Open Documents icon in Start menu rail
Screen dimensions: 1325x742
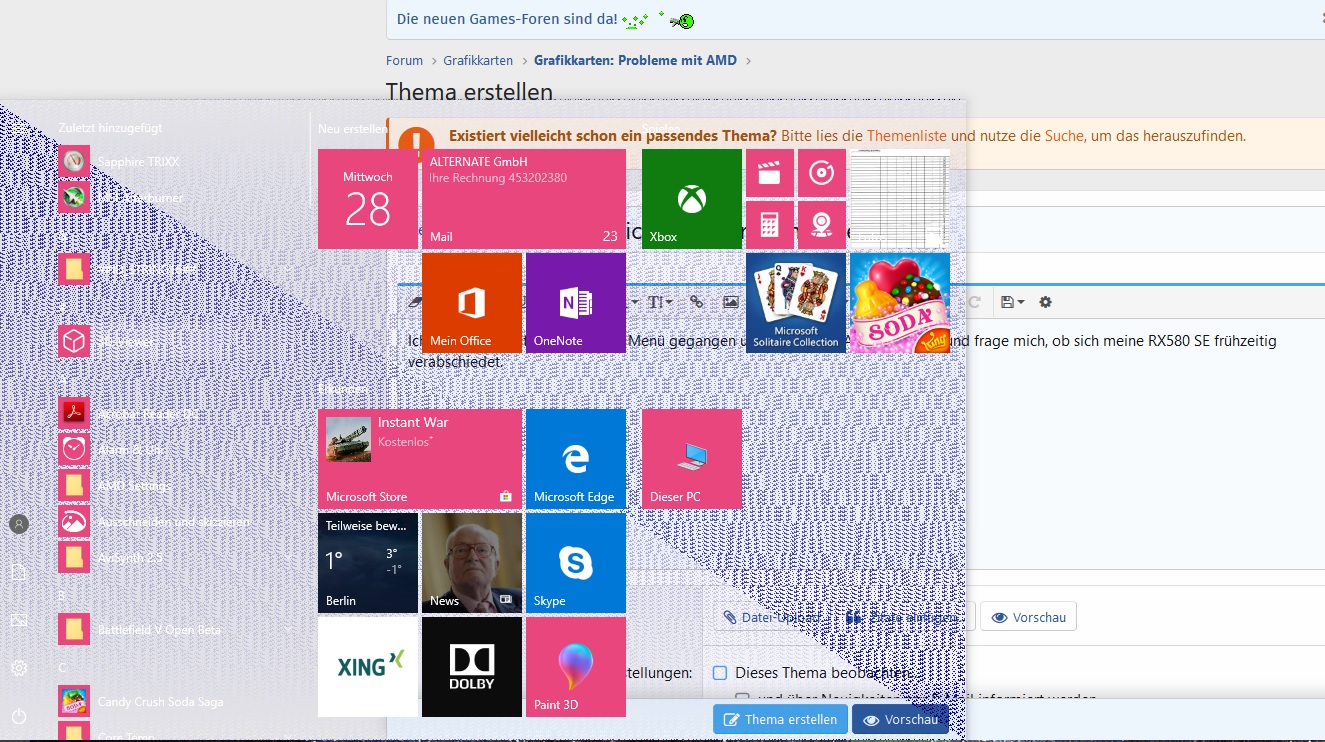pyautogui.click(x=19, y=572)
